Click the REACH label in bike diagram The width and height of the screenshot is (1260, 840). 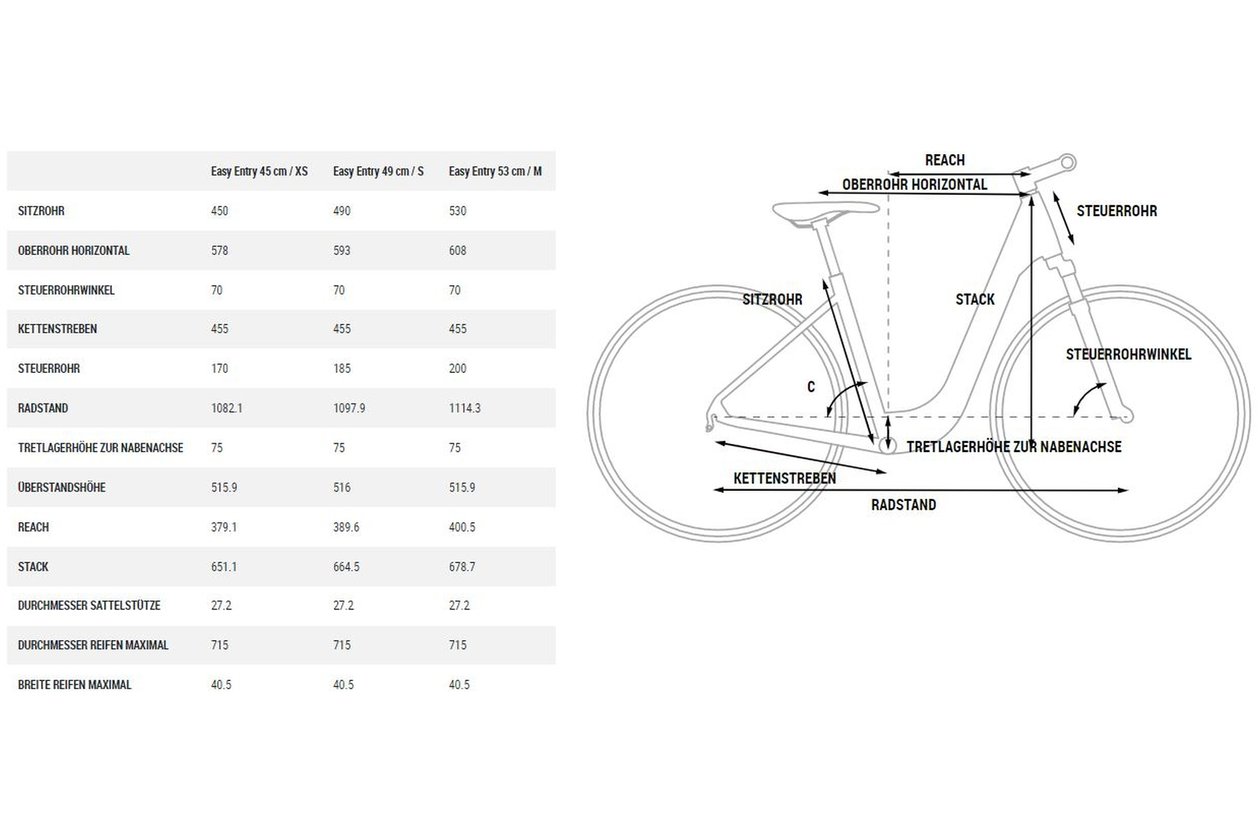pyautogui.click(x=944, y=160)
